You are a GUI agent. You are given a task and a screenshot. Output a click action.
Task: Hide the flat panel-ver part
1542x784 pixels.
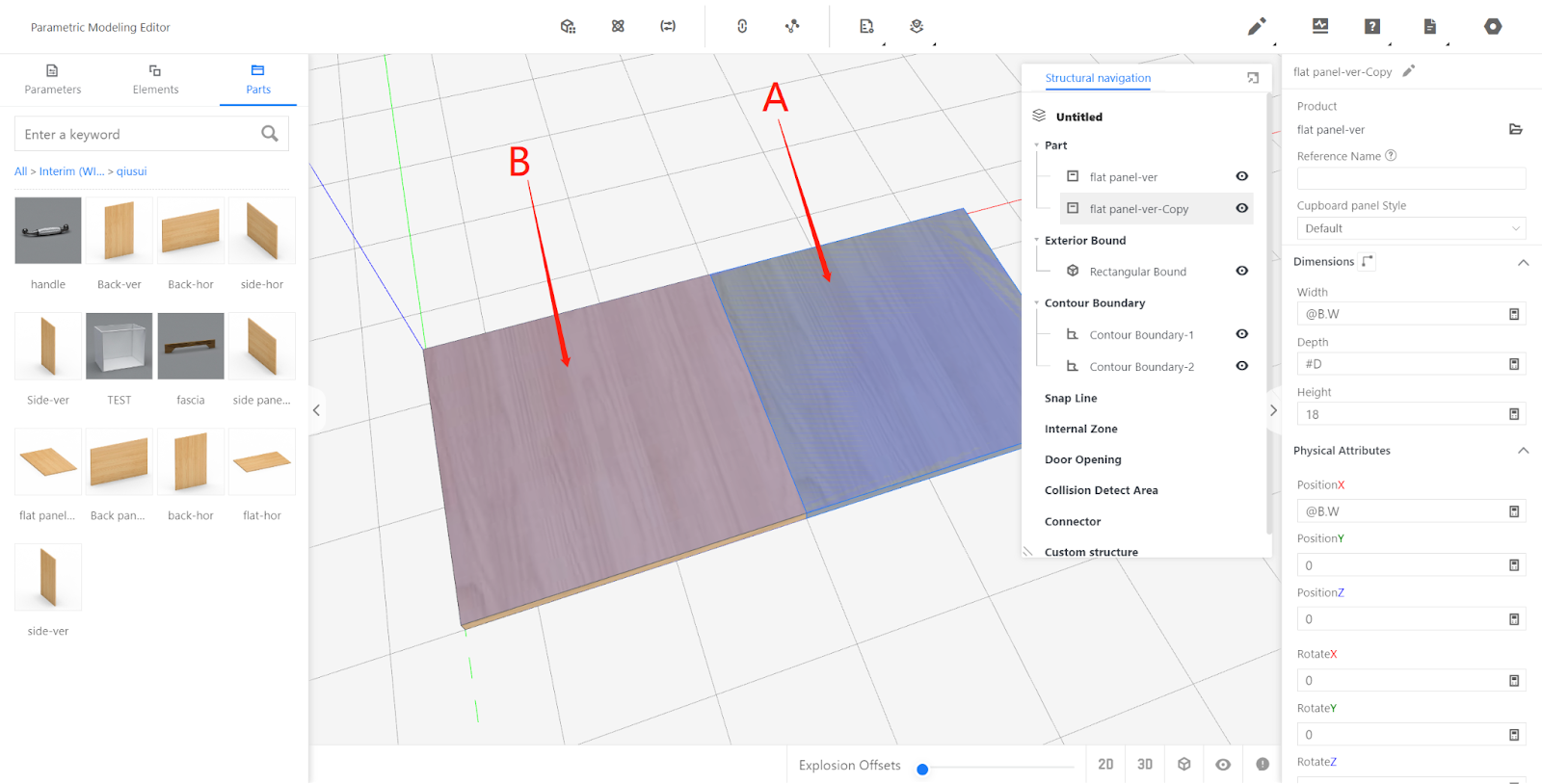1242,176
